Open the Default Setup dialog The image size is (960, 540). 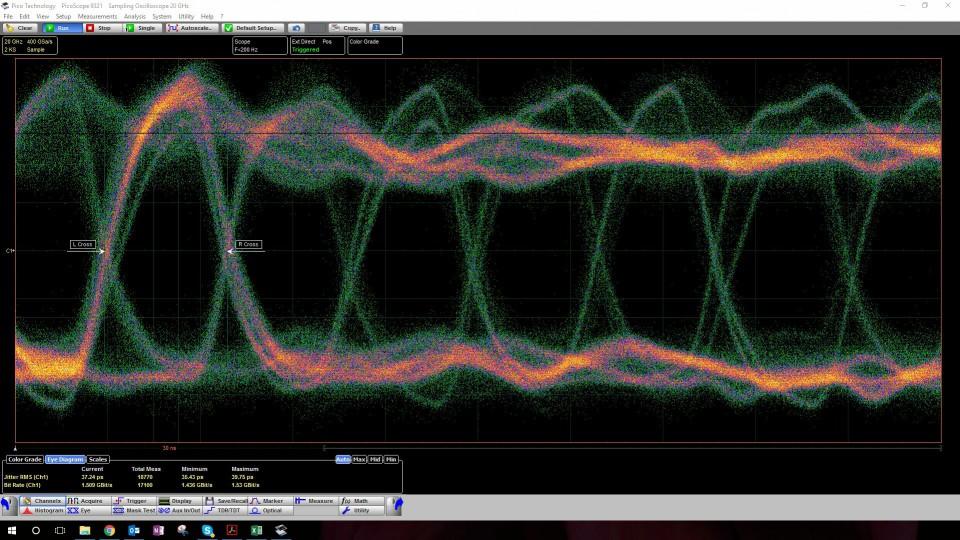[254, 28]
